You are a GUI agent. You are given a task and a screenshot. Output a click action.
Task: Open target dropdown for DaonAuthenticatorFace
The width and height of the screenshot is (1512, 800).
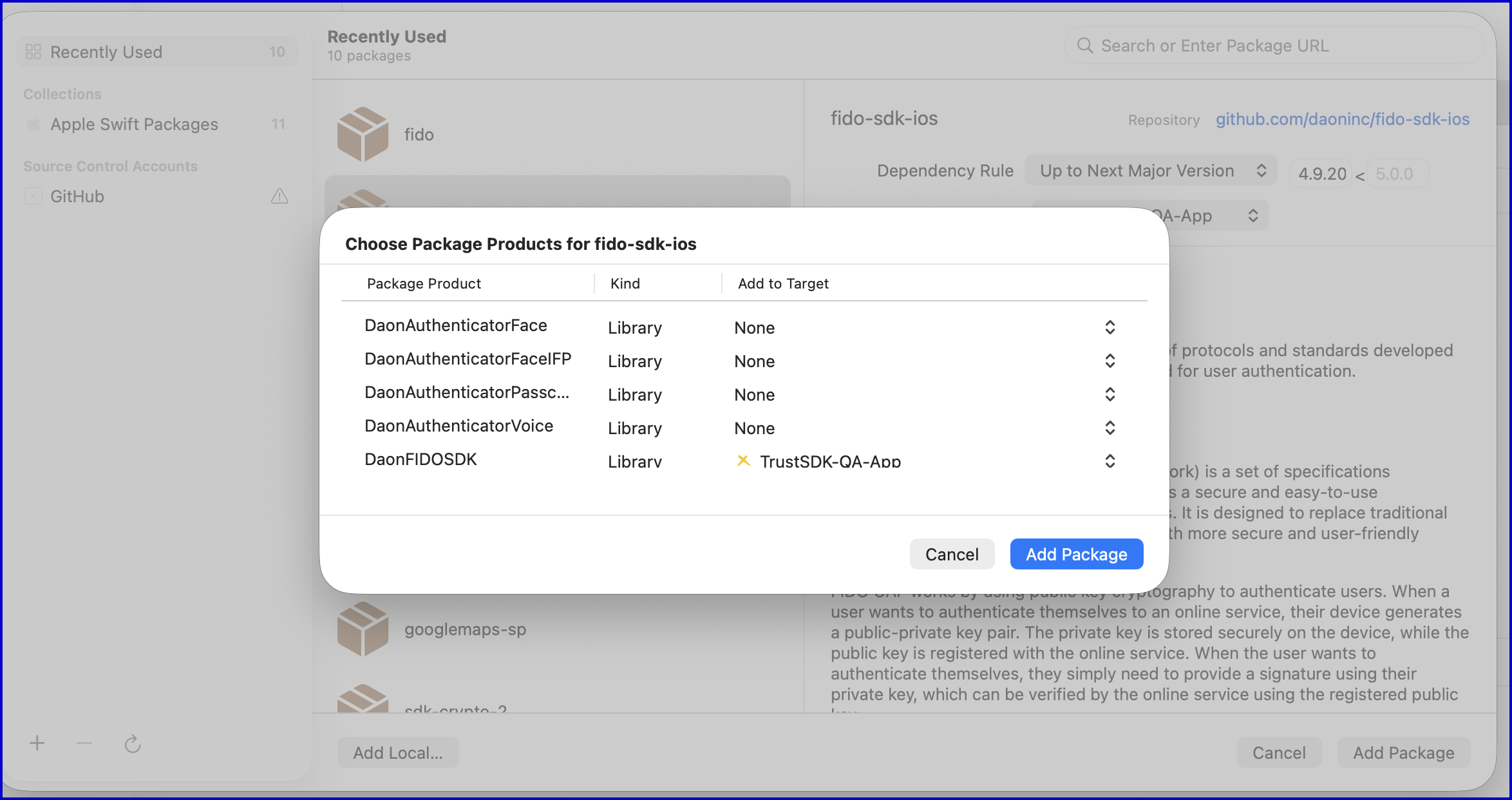[1110, 327]
